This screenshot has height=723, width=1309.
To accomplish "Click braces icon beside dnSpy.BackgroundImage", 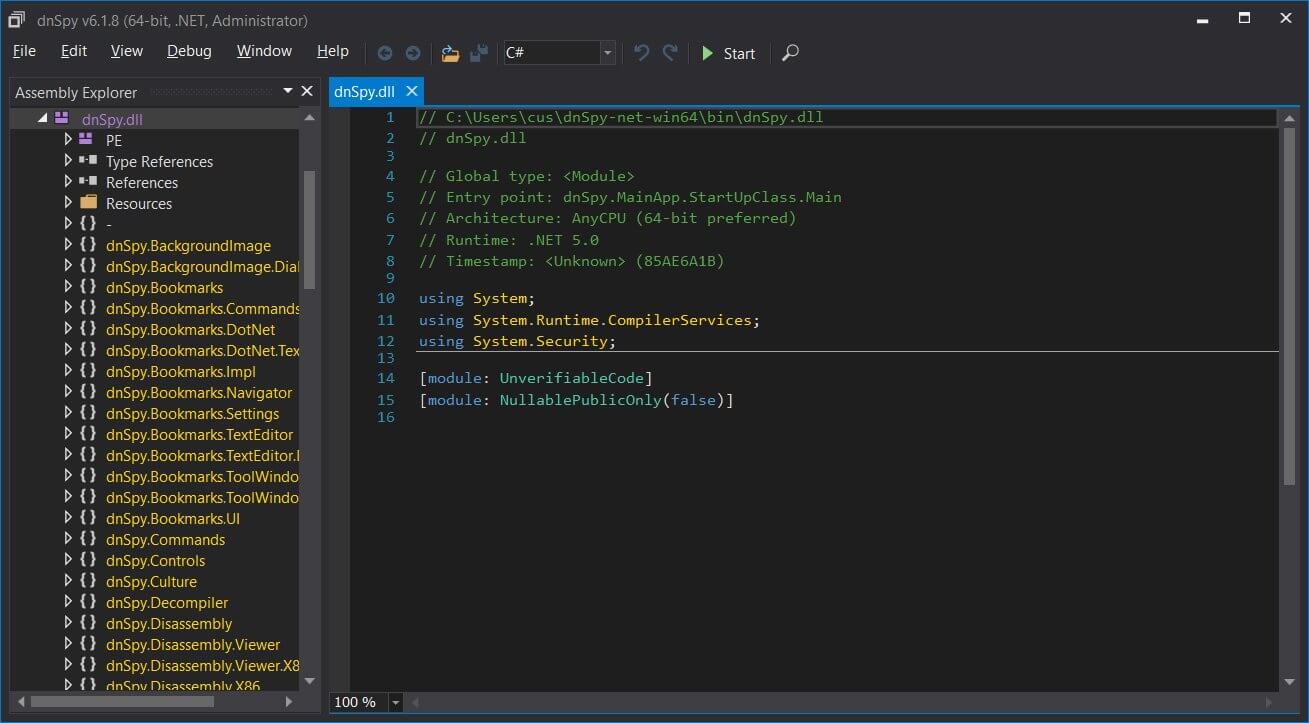I will coord(87,244).
